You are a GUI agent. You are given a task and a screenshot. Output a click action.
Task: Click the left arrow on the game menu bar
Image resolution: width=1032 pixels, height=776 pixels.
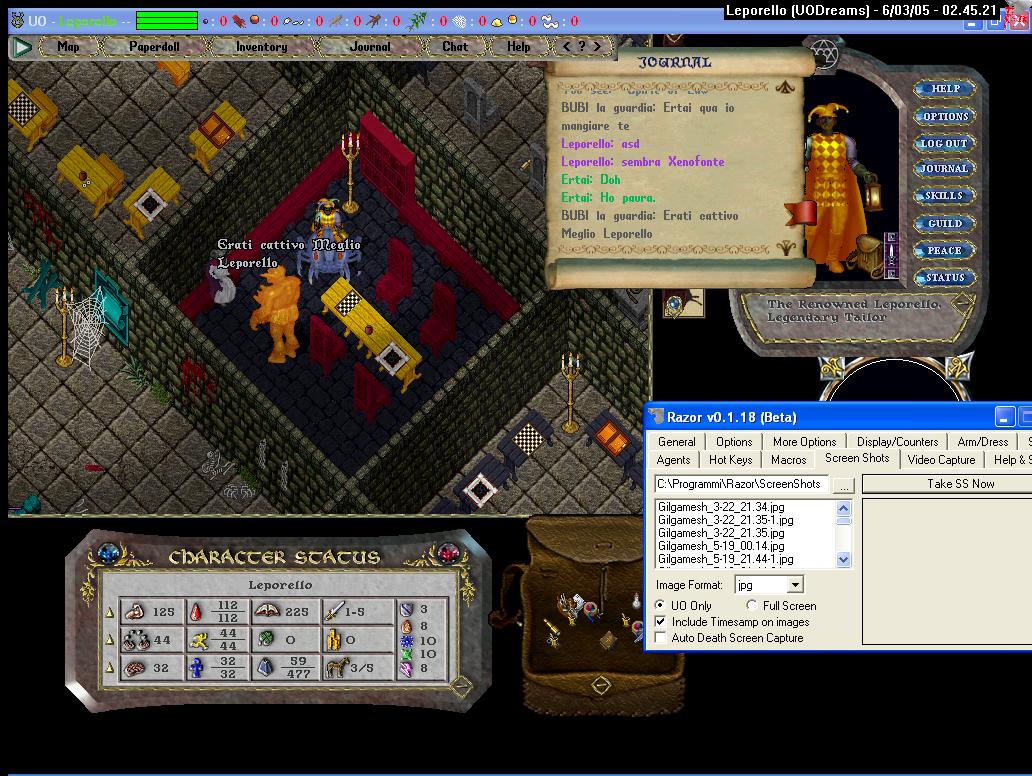click(567, 47)
